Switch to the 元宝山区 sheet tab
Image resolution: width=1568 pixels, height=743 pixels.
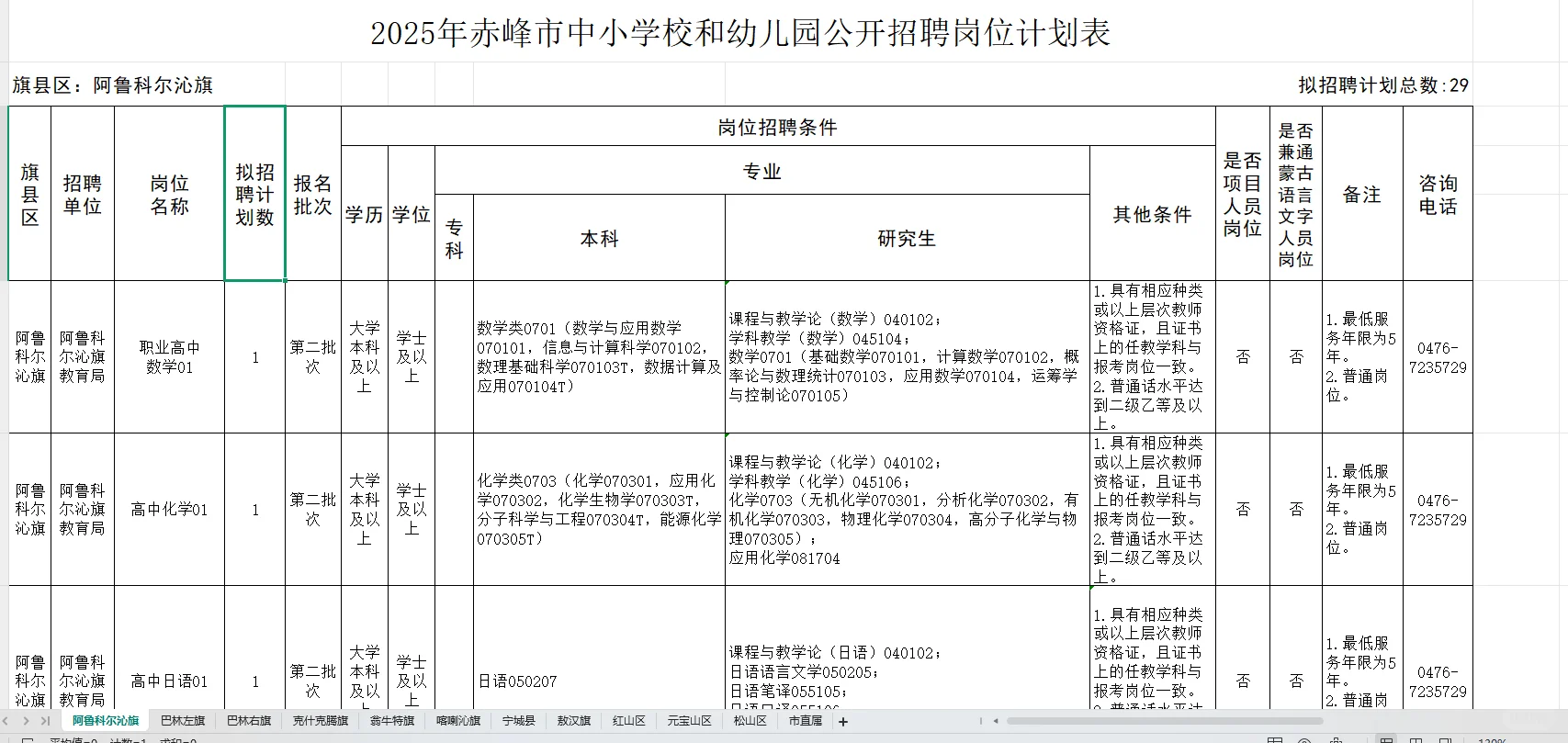pos(690,721)
